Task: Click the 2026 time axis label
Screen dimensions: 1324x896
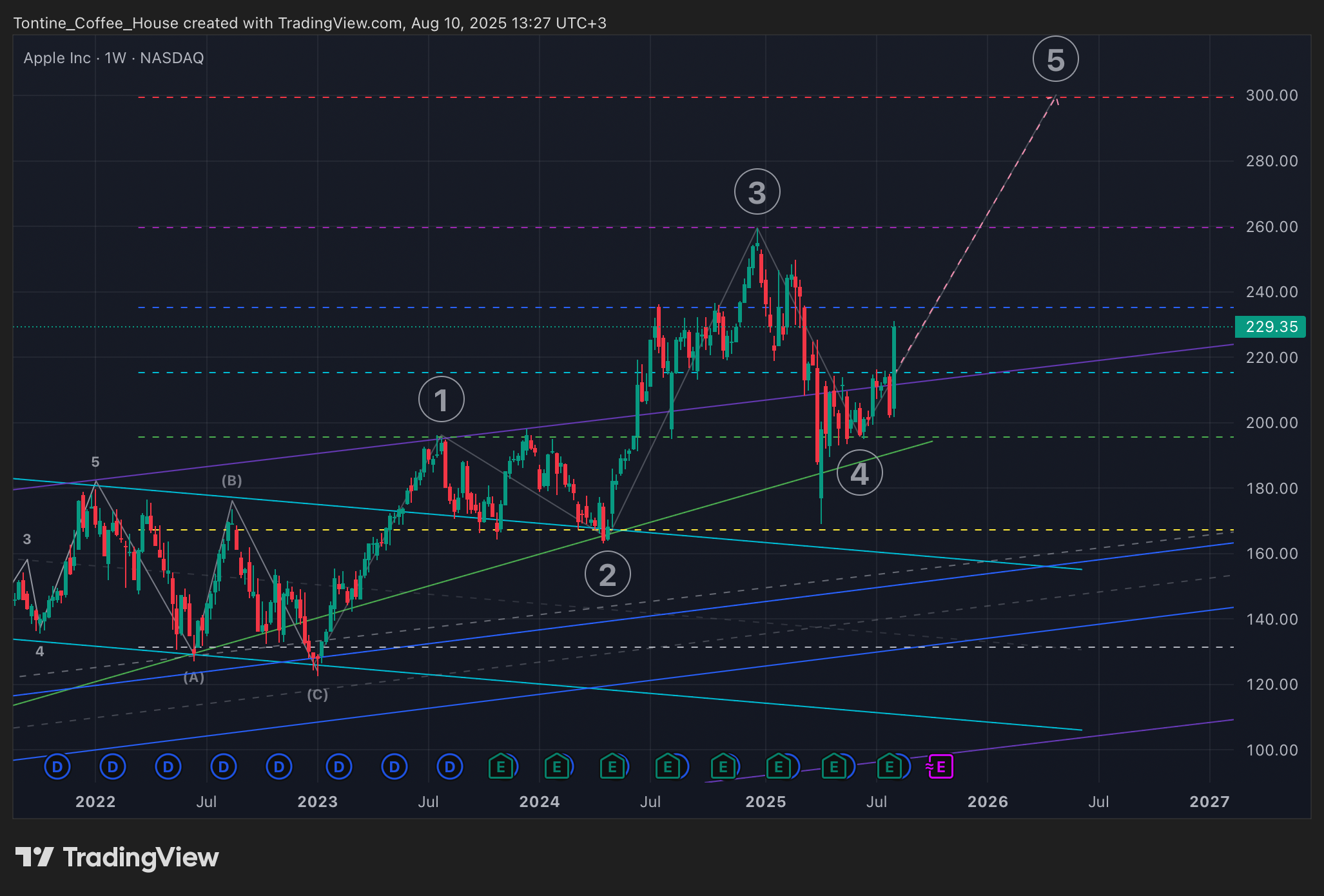Action: [x=988, y=802]
